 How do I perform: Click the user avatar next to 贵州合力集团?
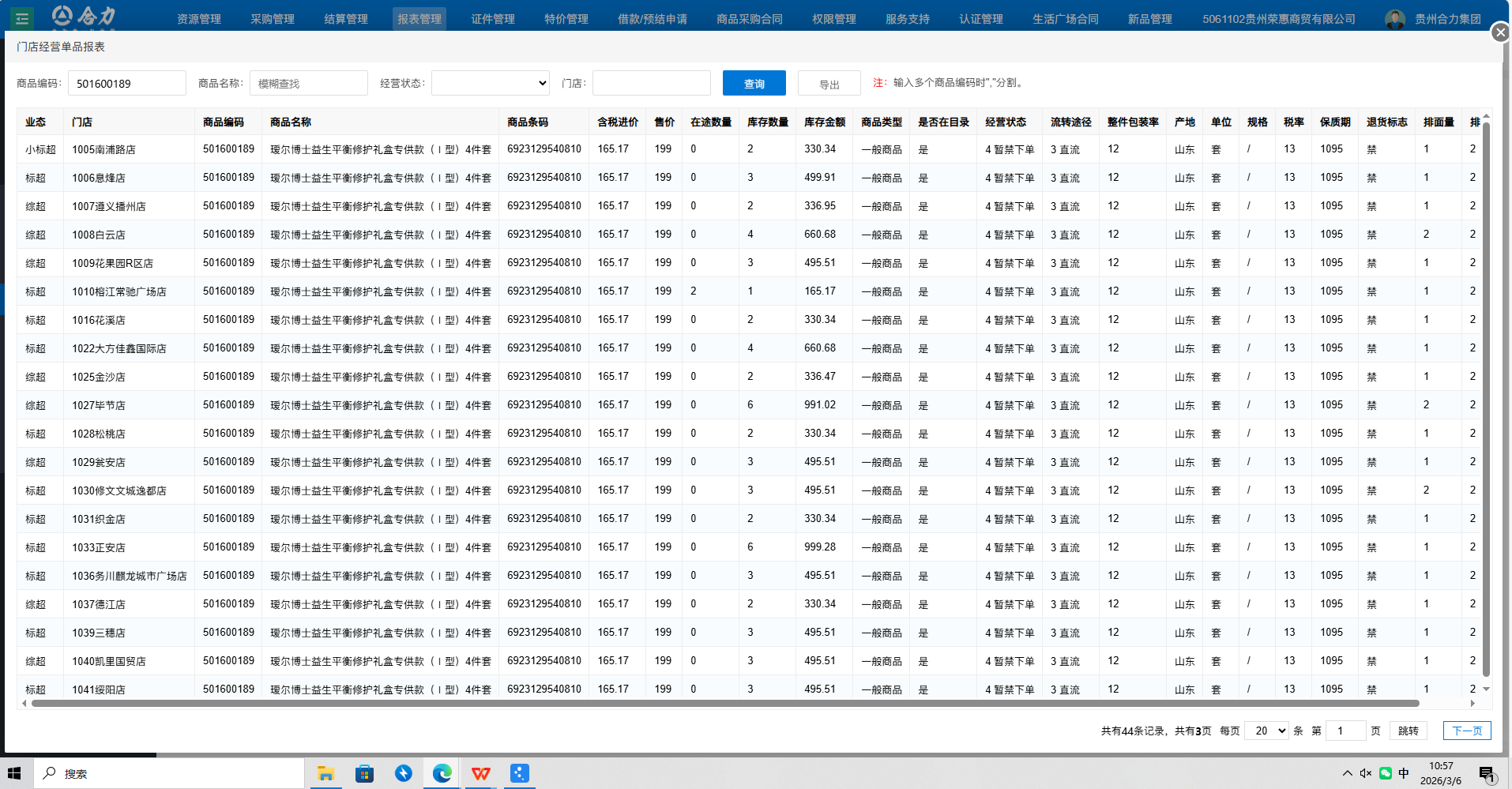tap(1395, 19)
